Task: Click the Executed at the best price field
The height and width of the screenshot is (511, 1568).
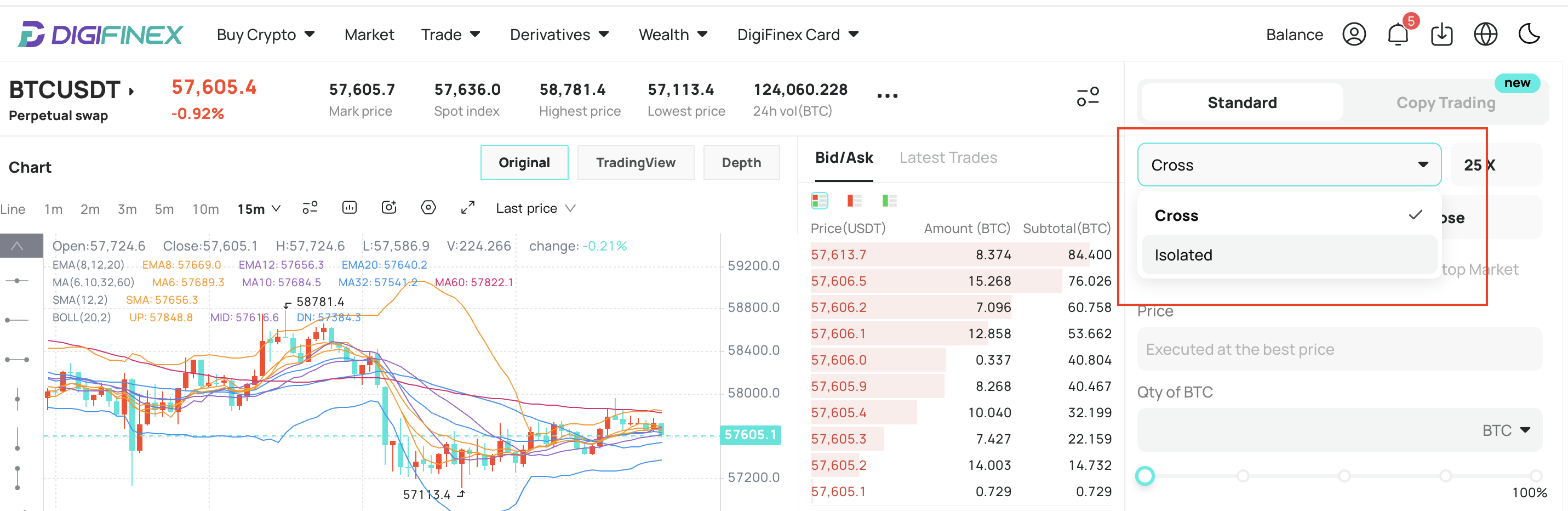Action: 1339,349
